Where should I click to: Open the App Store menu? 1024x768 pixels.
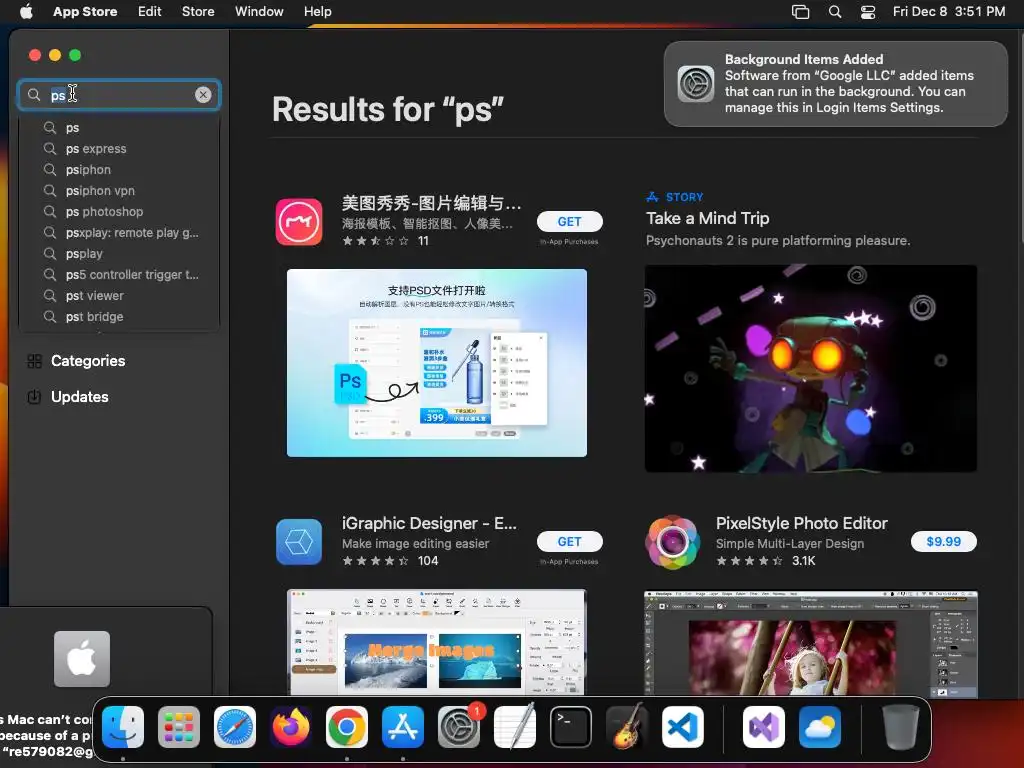(x=85, y=11)
